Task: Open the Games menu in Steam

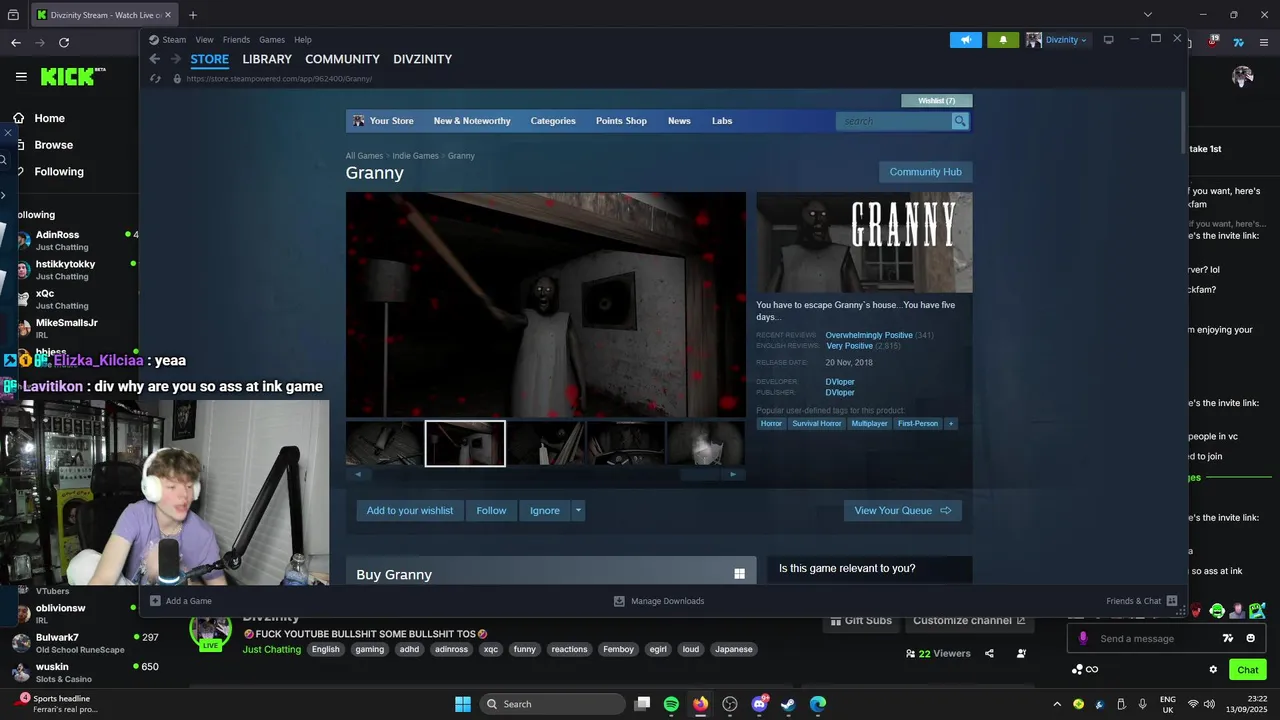Action: click(272, 40)
